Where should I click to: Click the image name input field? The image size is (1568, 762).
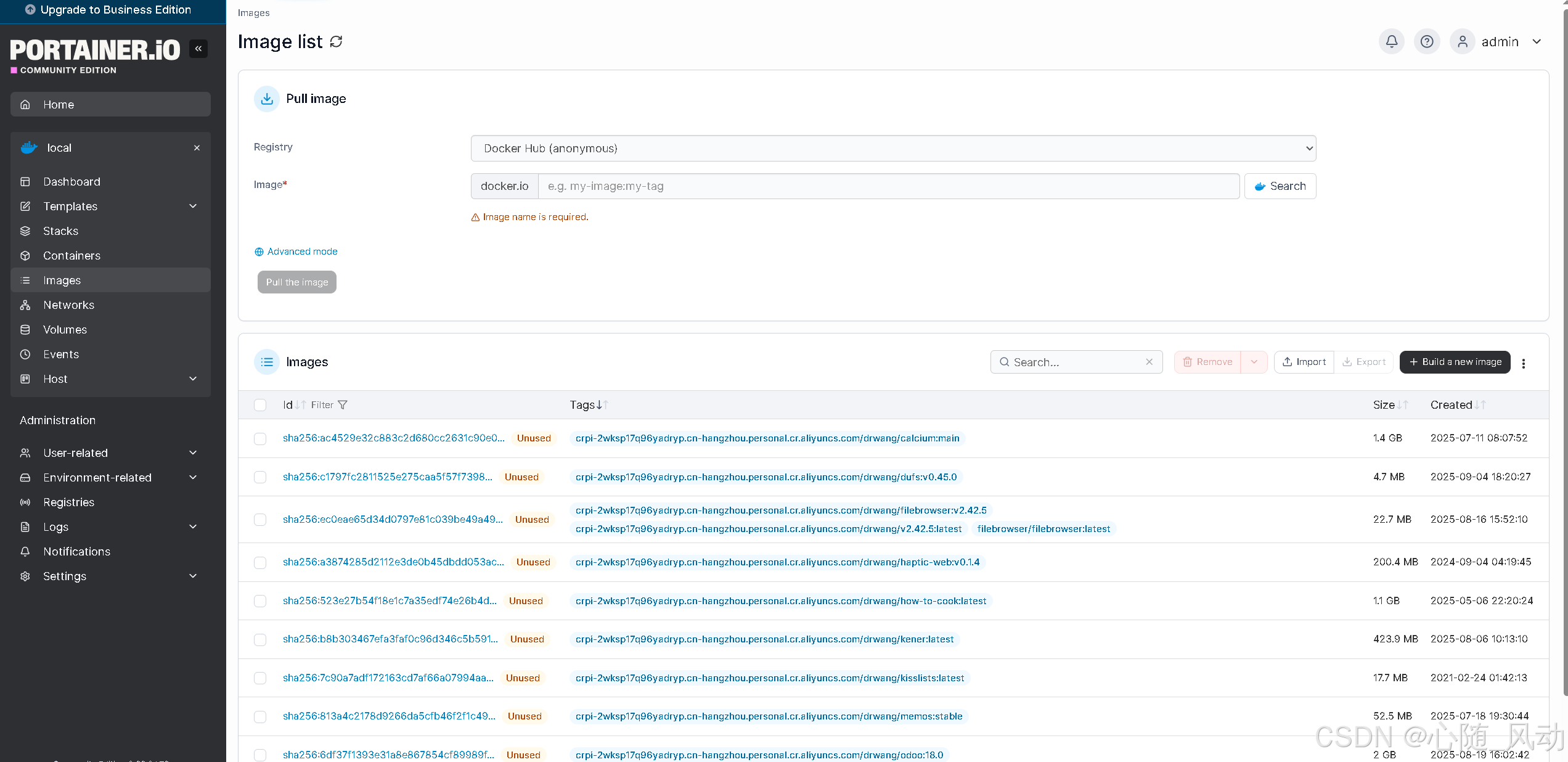(x=888, y=186)
